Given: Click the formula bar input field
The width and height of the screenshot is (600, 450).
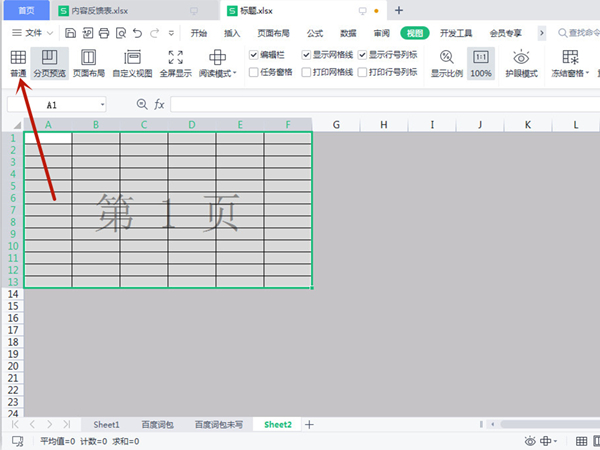Looking at the screenshot, I should [380, 104].
